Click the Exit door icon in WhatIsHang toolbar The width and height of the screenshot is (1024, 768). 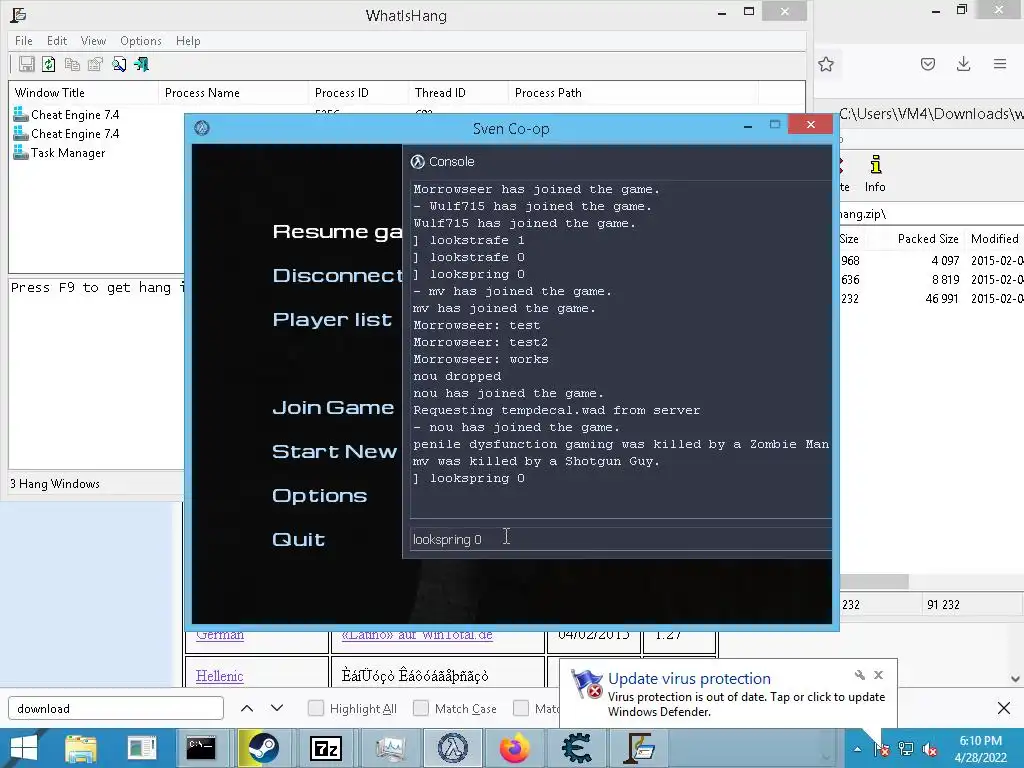pos(142,64)
